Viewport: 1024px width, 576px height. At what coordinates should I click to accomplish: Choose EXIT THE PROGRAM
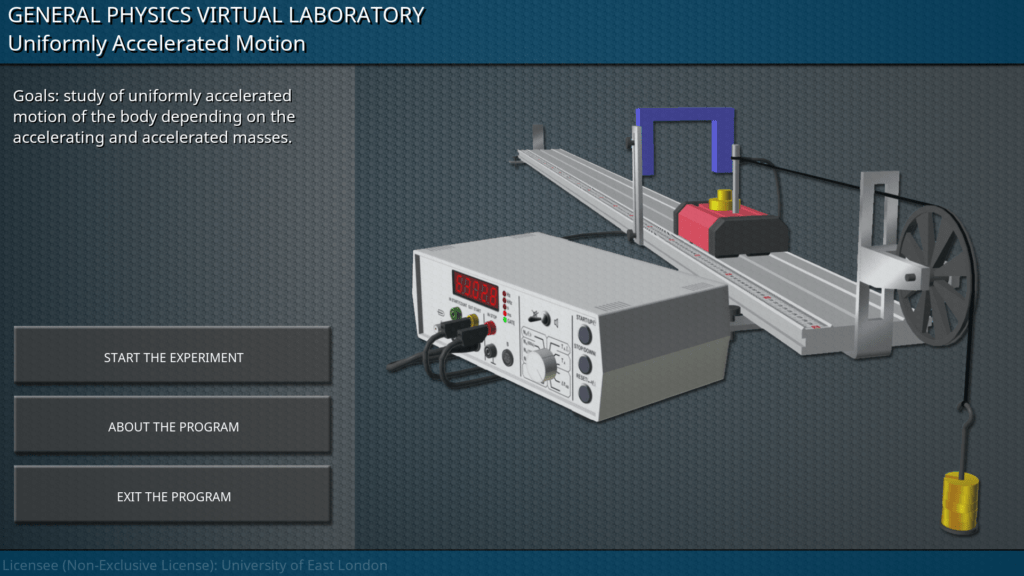tap(173, 497)
